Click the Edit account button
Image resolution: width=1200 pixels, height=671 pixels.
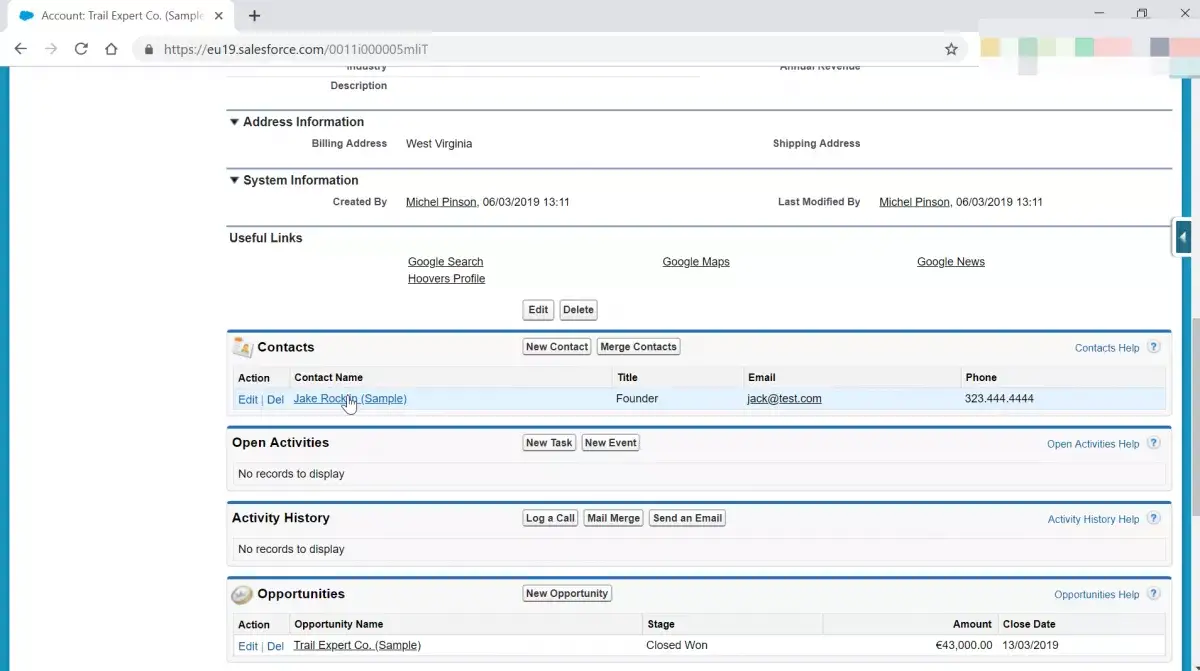538,310
